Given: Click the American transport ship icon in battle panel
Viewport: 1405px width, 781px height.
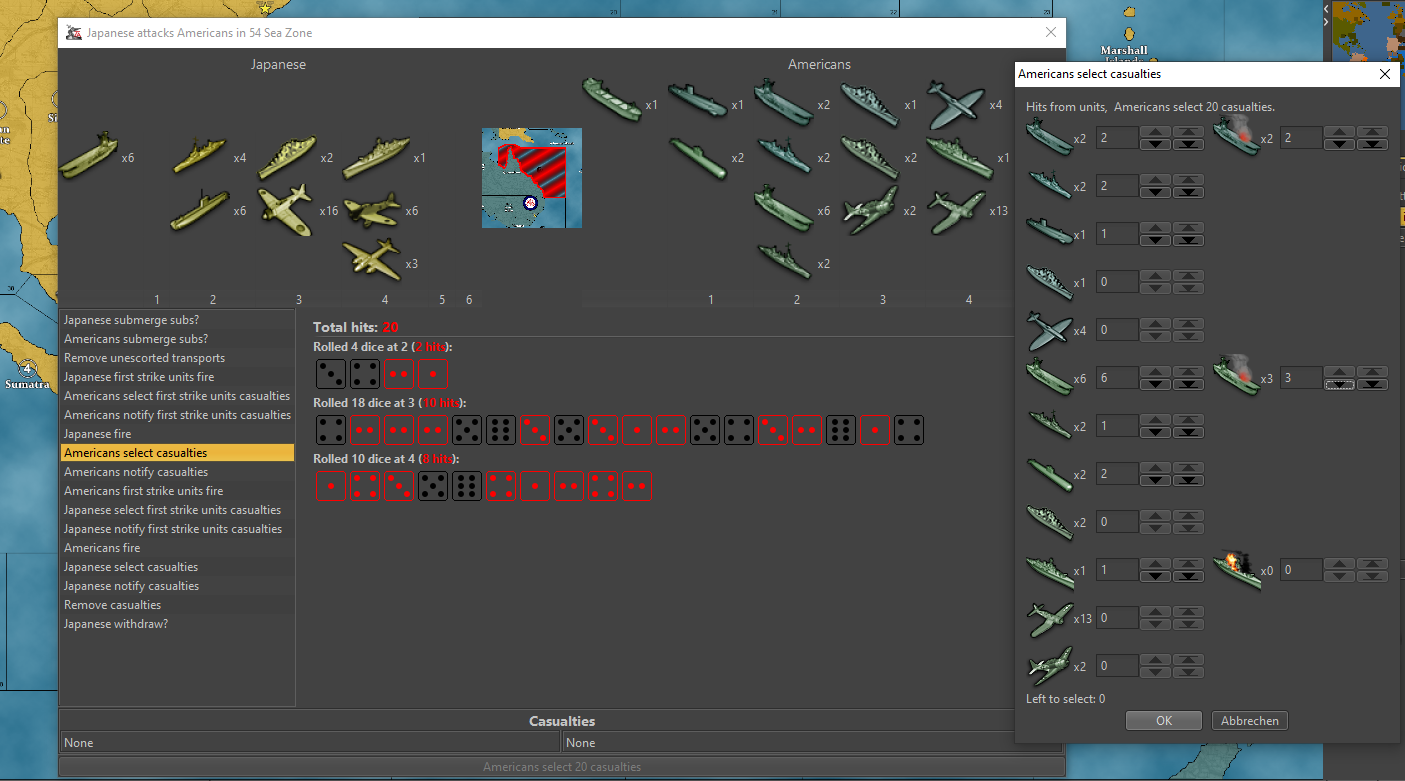Looking at the screenshot, I should (x=611, y=99).
